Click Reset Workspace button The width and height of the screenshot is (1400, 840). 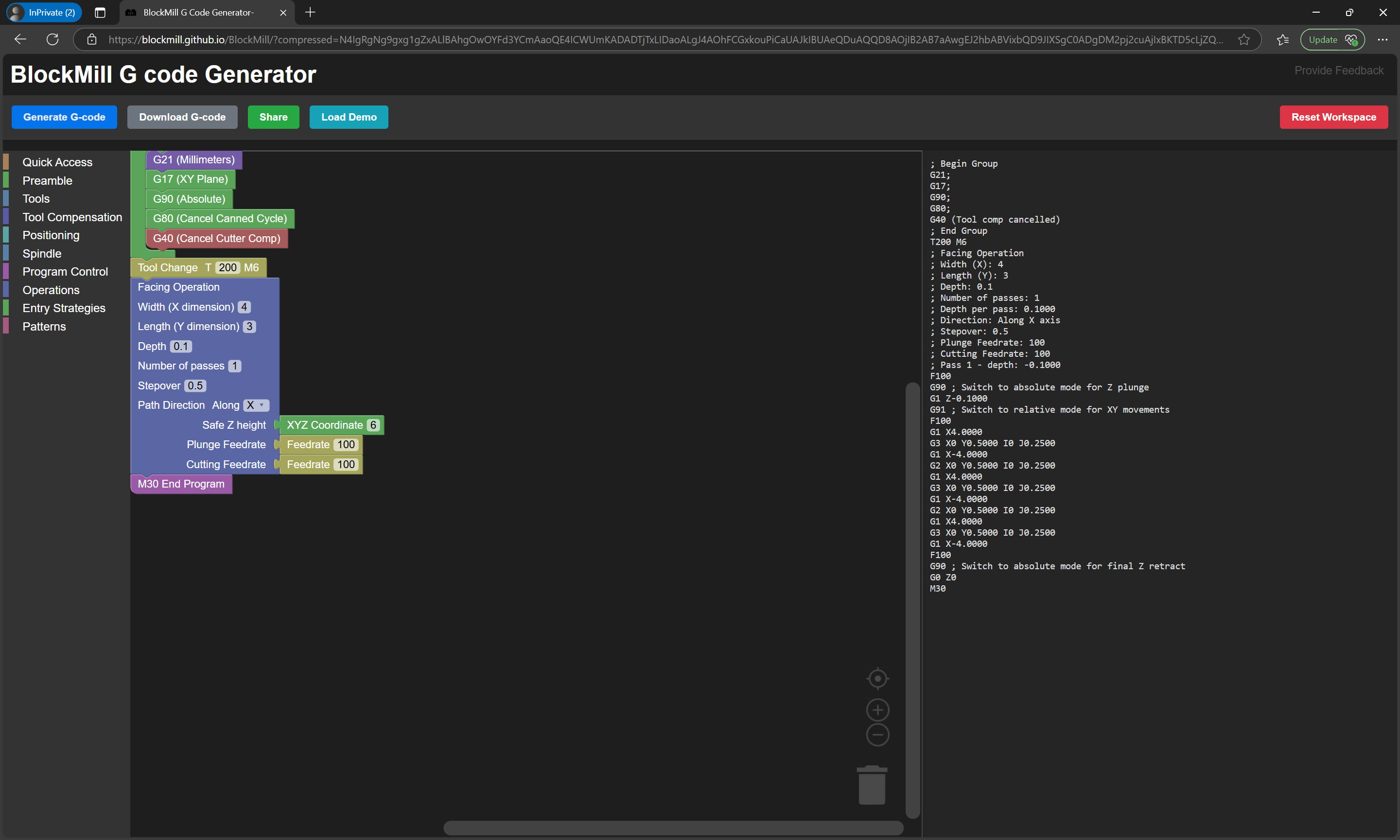[1333, 117]
